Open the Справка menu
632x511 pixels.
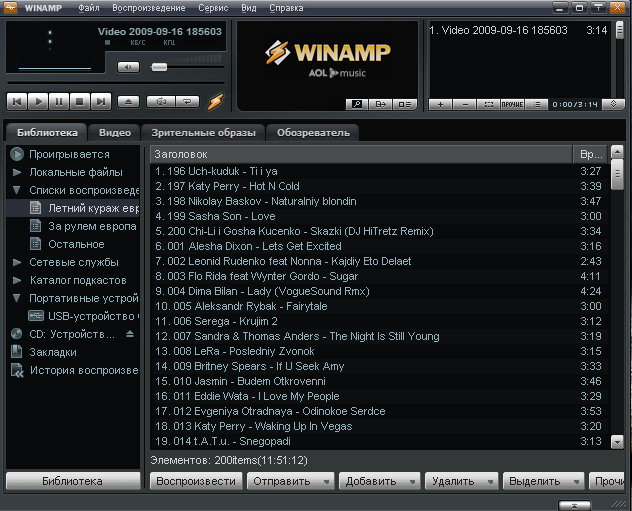coord(286,8)
